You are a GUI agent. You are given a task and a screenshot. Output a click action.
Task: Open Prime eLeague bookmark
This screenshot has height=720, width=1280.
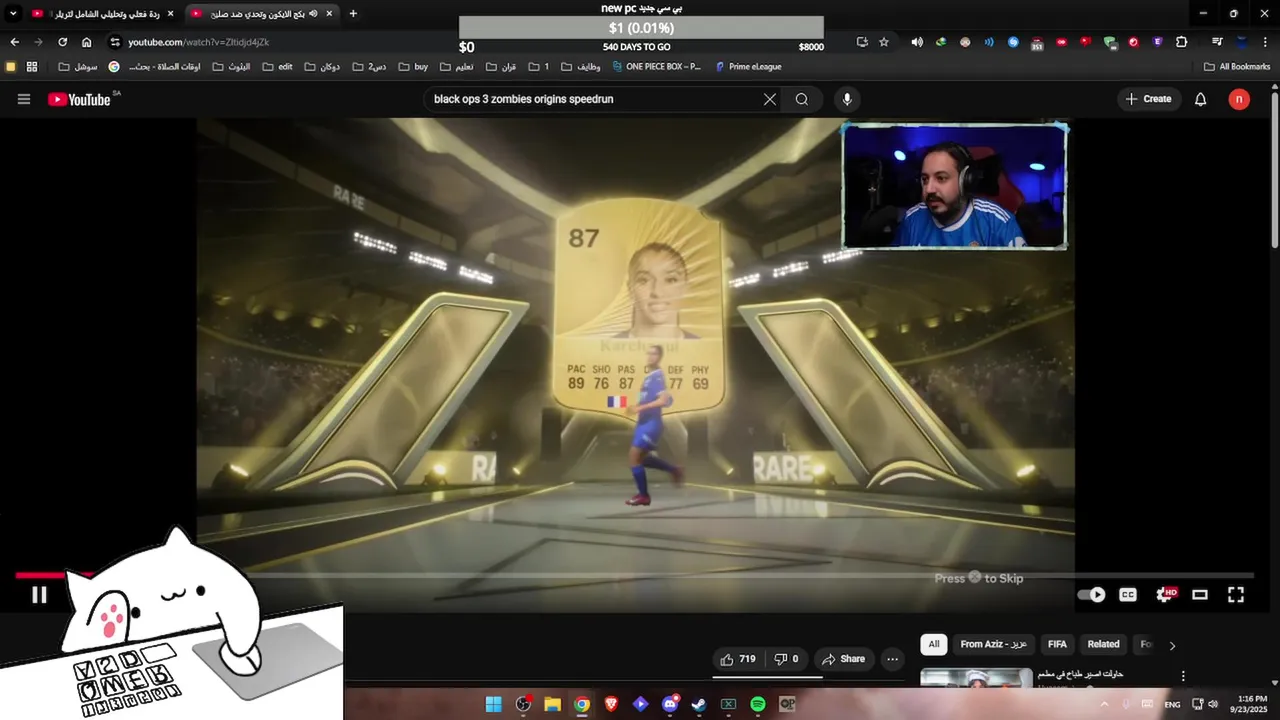pyautogui.click(x=747, y=67)
